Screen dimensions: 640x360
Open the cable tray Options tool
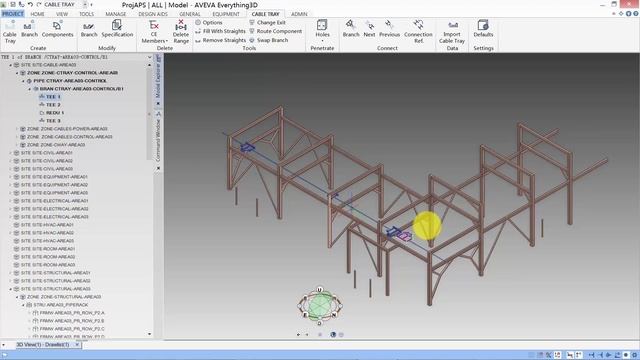(209, 22)
